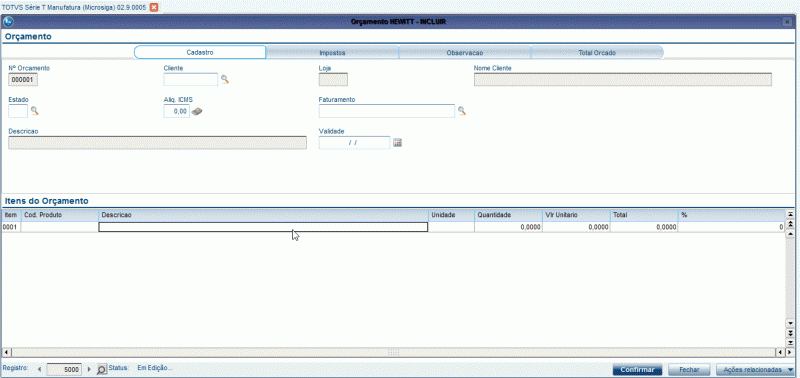Page up with double-arrow grid button
The image size is (800, 378).
(x=790, y=224)
